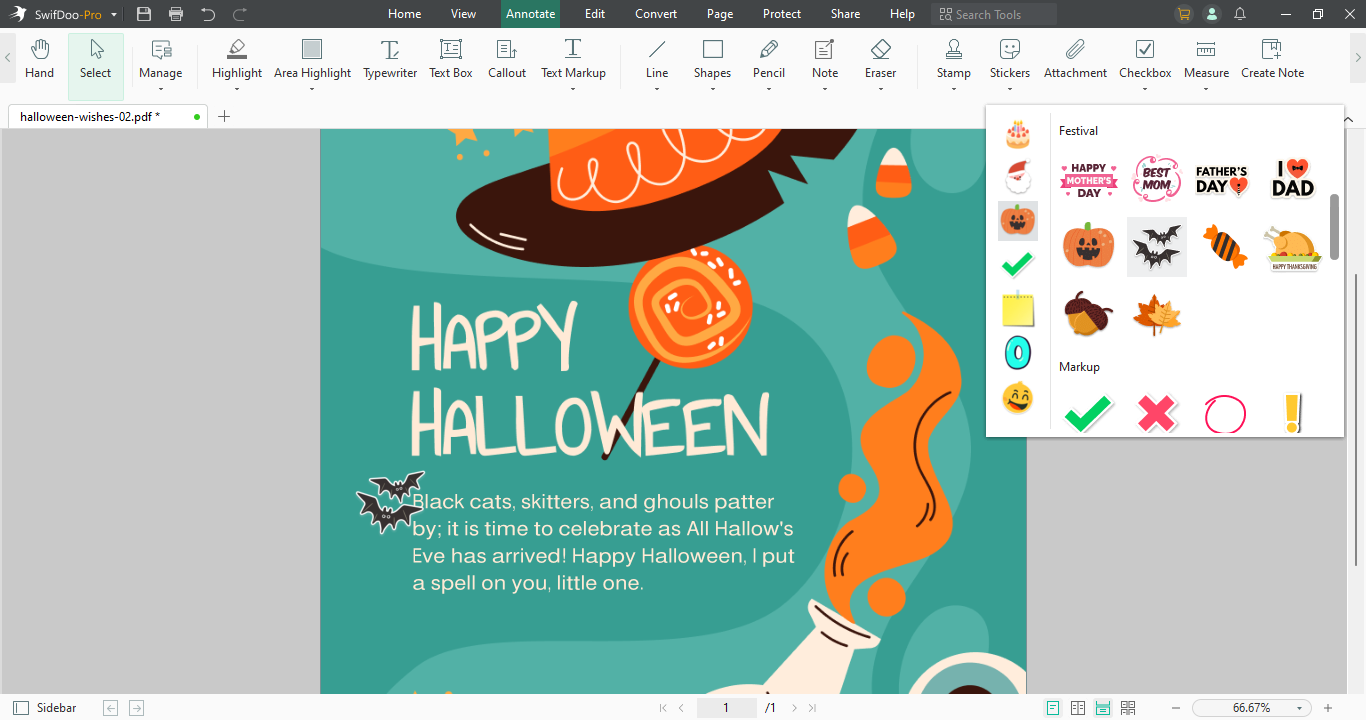
Task: Click the Search Tools field
Action: click(994, 14)
